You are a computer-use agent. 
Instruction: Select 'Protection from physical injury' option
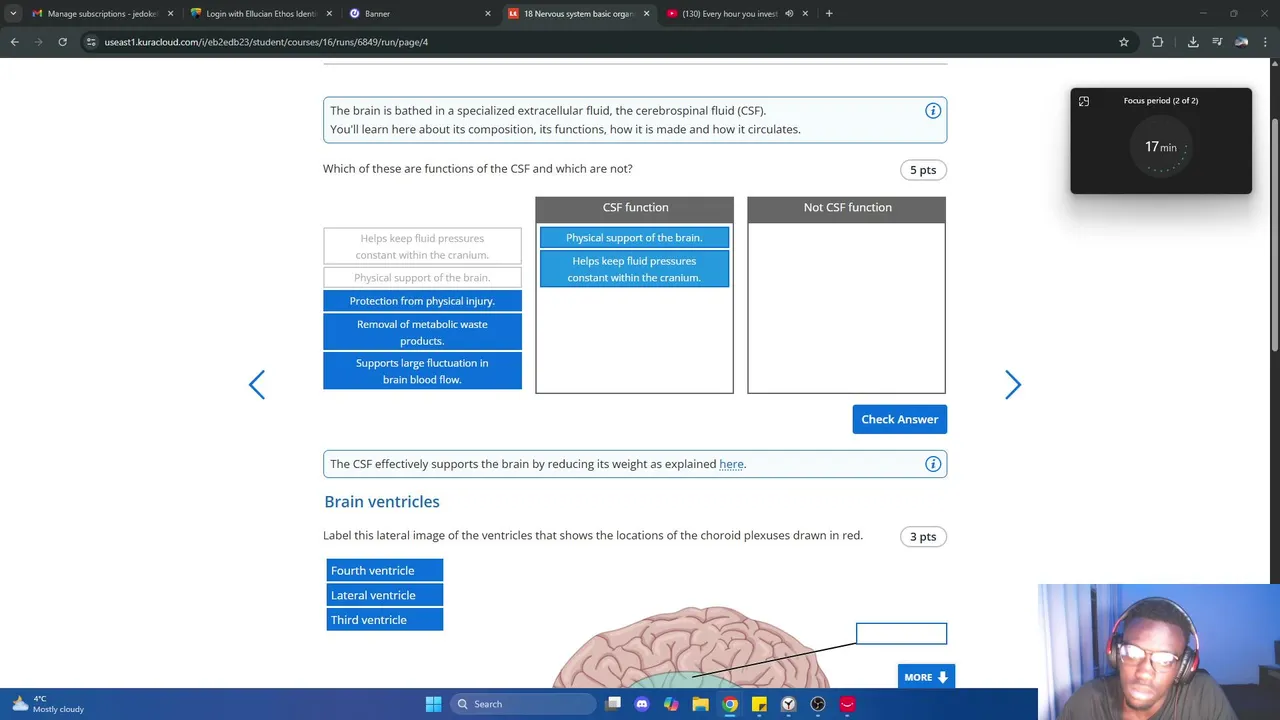pos(422,301)
